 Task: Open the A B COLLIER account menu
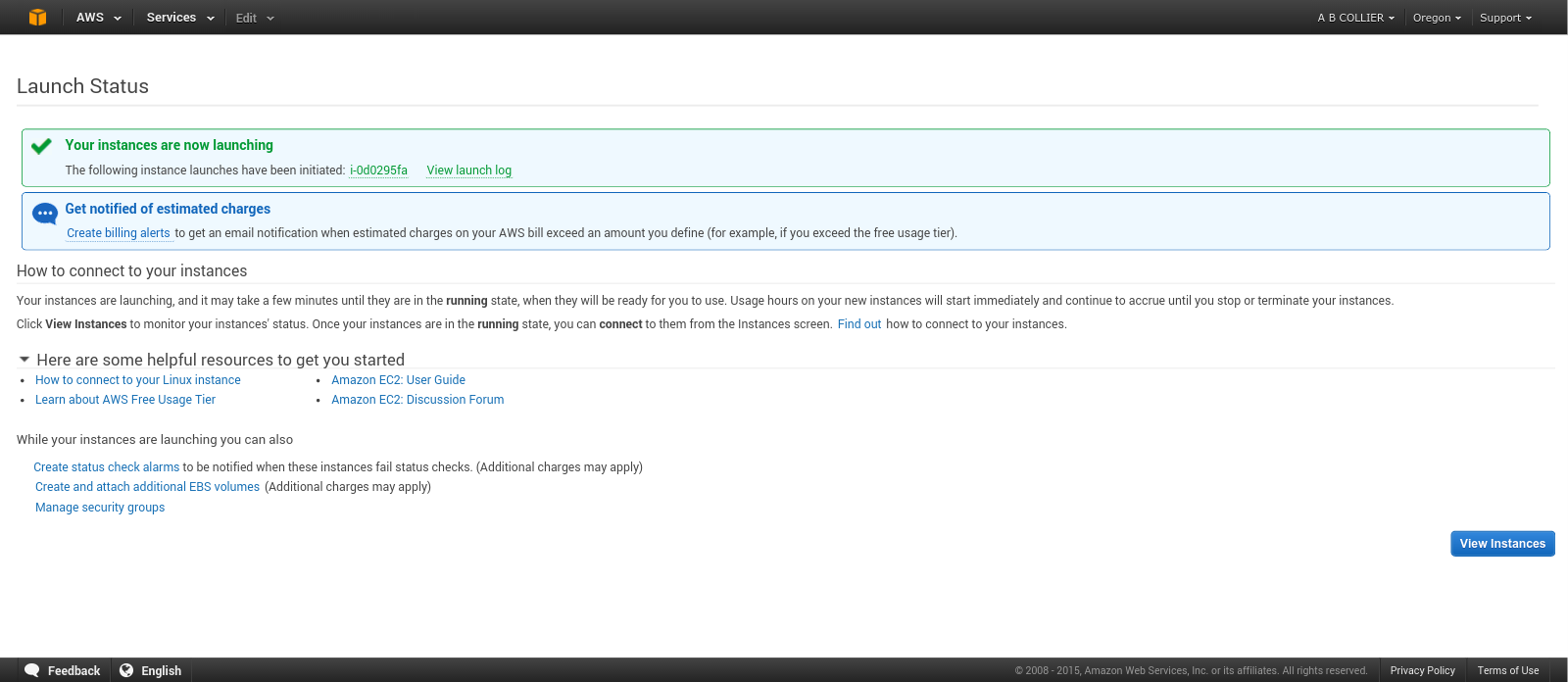tap(1355, 18)
